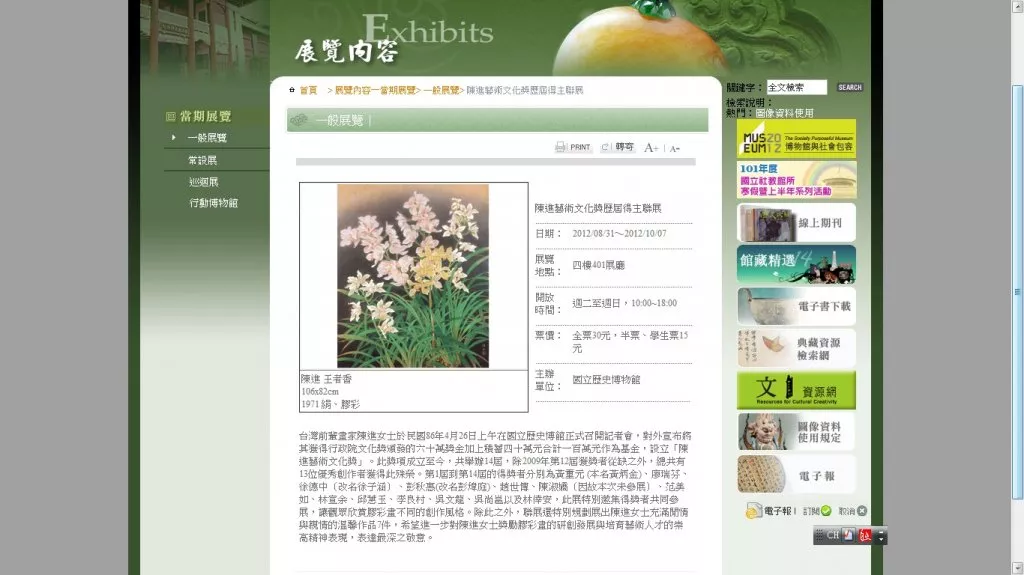The image size is (1024, 575).
Task: Decrease font size with A-
Action: click(x=675, y=148)
